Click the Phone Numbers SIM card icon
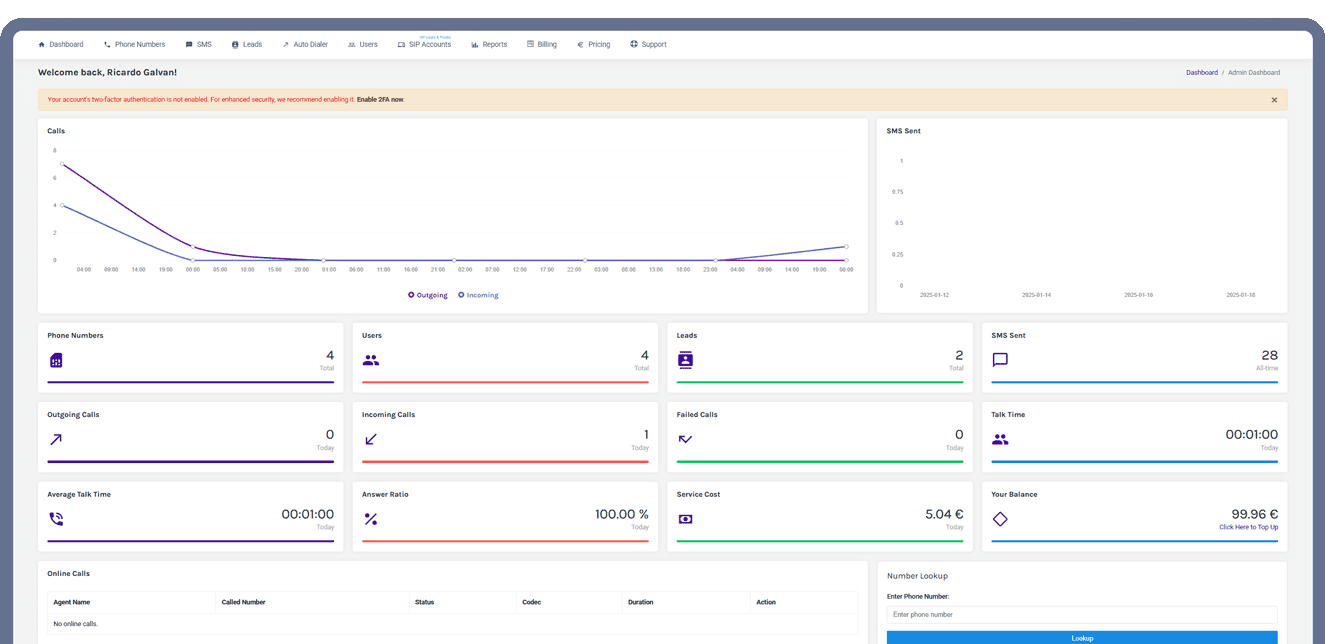This screenshot has height=644, width=1325. point(56,360)
